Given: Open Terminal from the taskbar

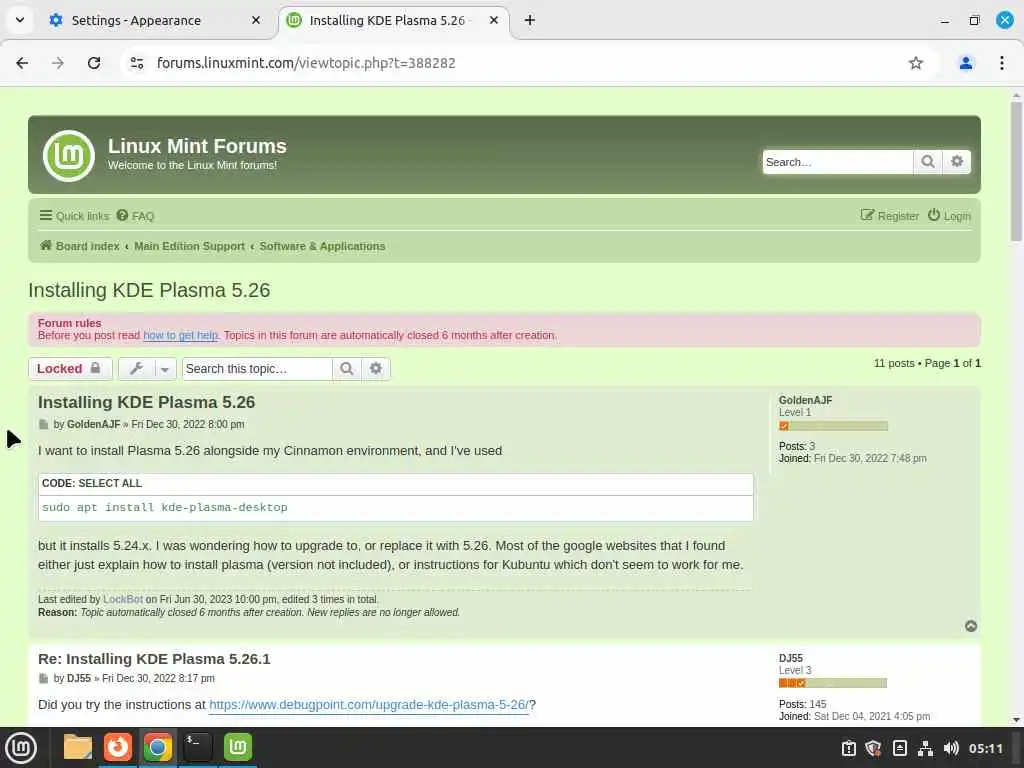Looking at the screenshot, I should (x=197, y=747).
